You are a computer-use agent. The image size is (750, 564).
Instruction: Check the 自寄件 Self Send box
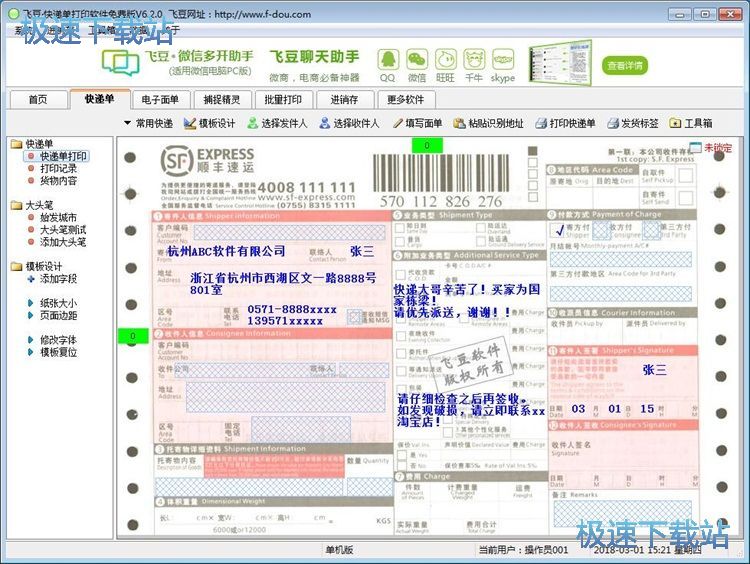point(686,198)
